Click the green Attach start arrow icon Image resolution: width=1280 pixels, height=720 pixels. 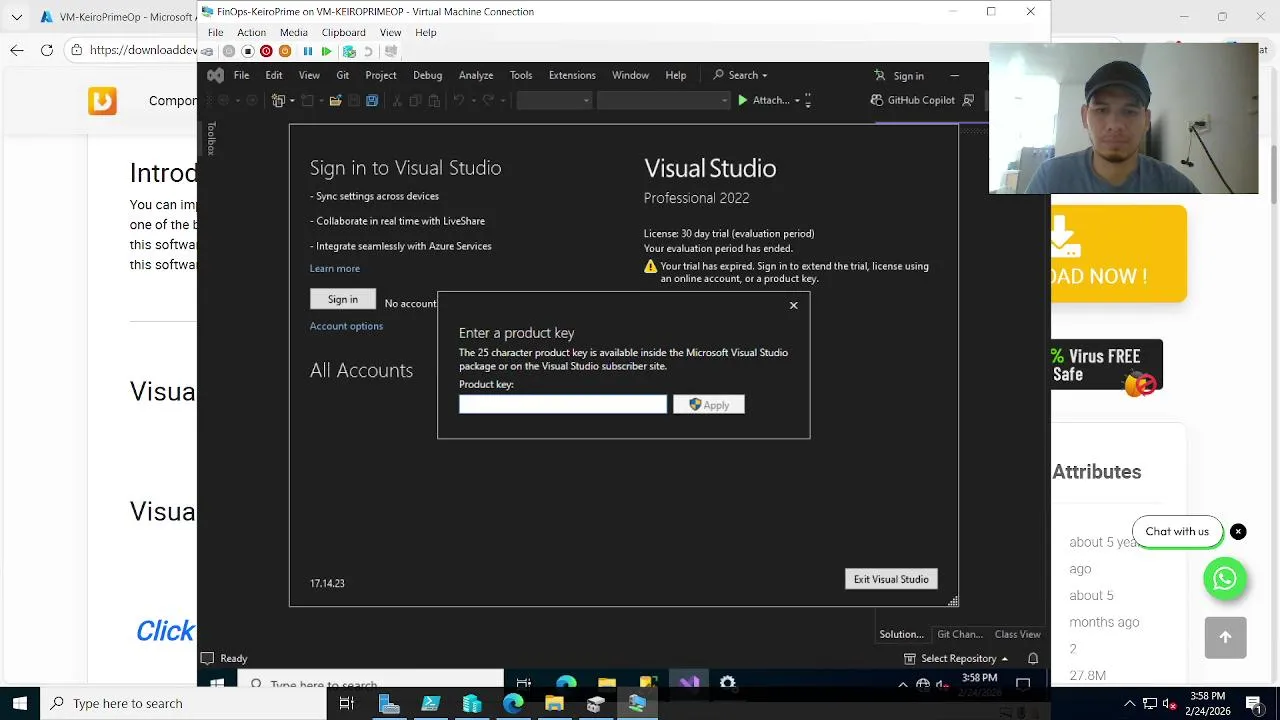(x=742, y=100)
